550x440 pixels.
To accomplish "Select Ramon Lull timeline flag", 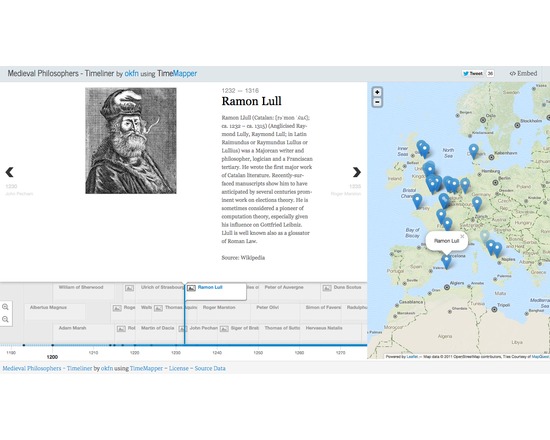I will coord(216,291).
